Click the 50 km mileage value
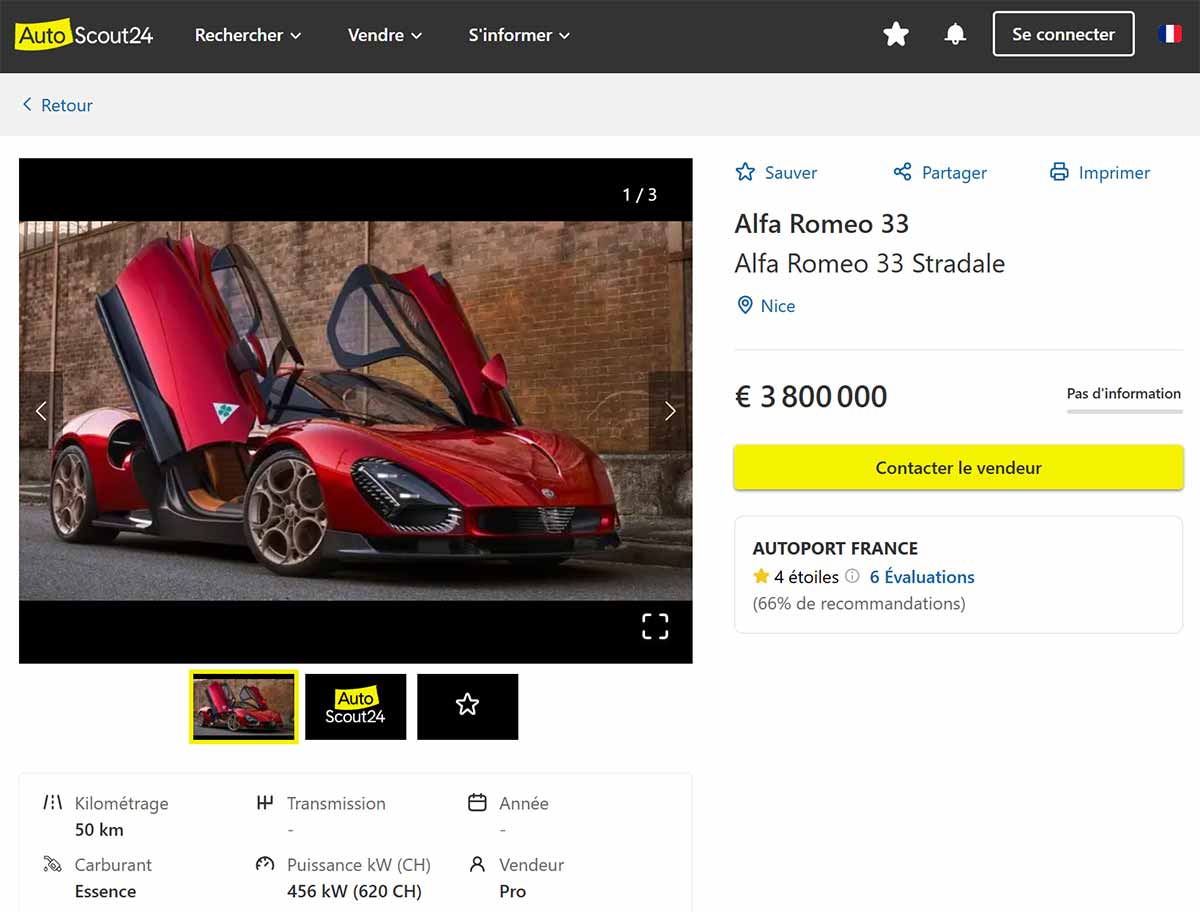 pos(99,830)
